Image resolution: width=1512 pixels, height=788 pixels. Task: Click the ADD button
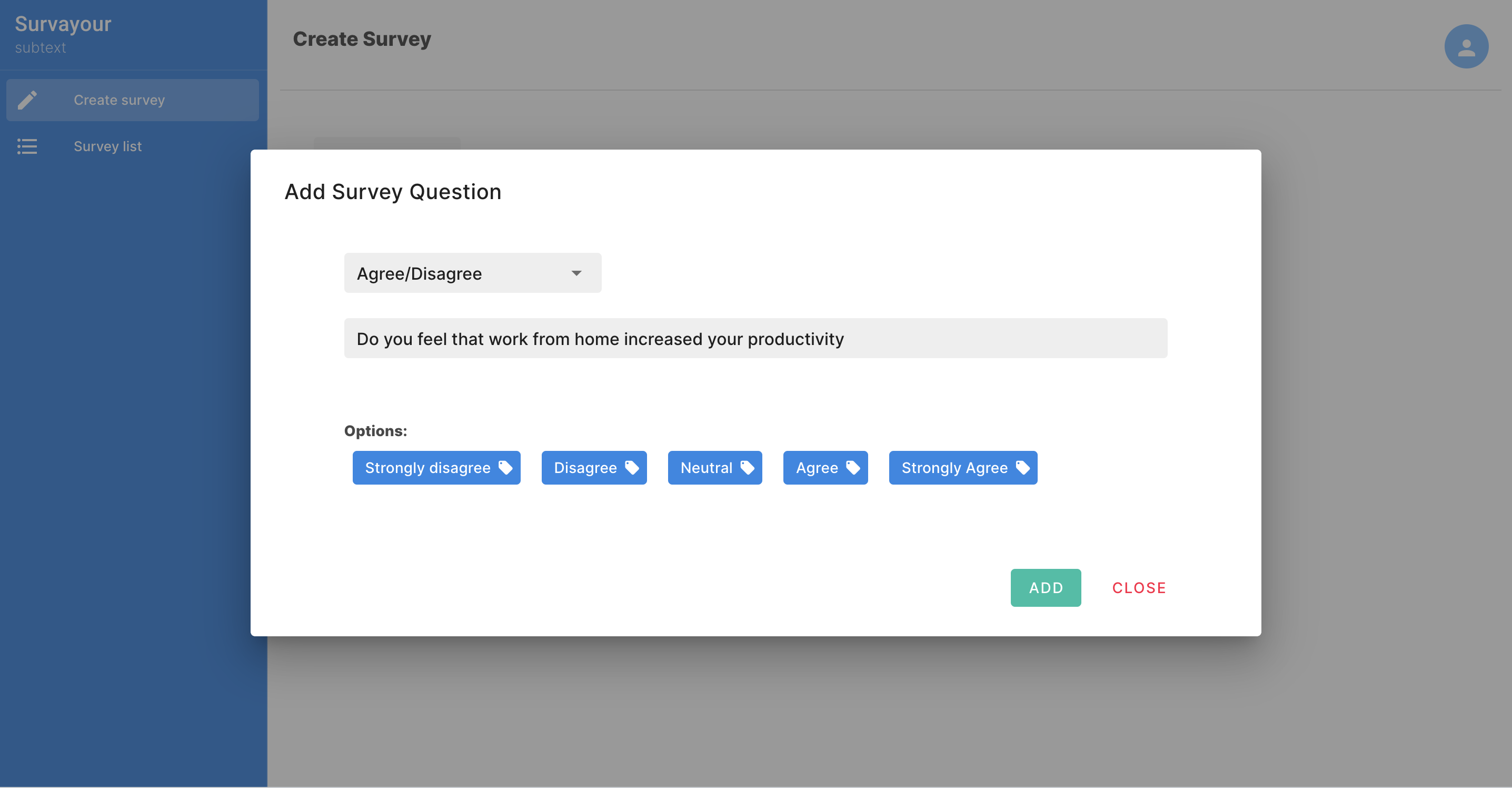(1046, 587)
